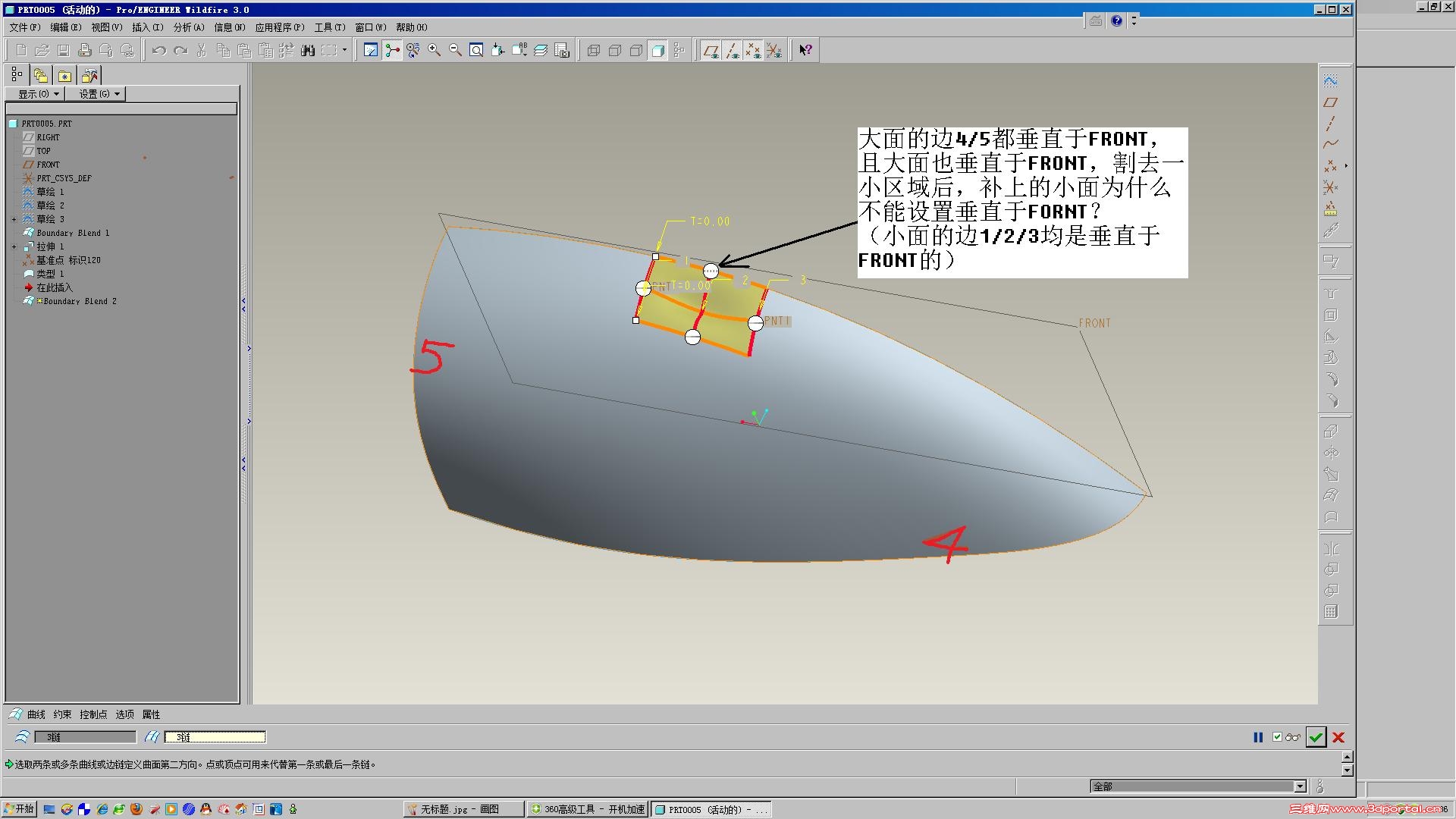Click the spin center icon
Image resolution: width=1456 pixels, height=819 pixels.
coord(392,51)
